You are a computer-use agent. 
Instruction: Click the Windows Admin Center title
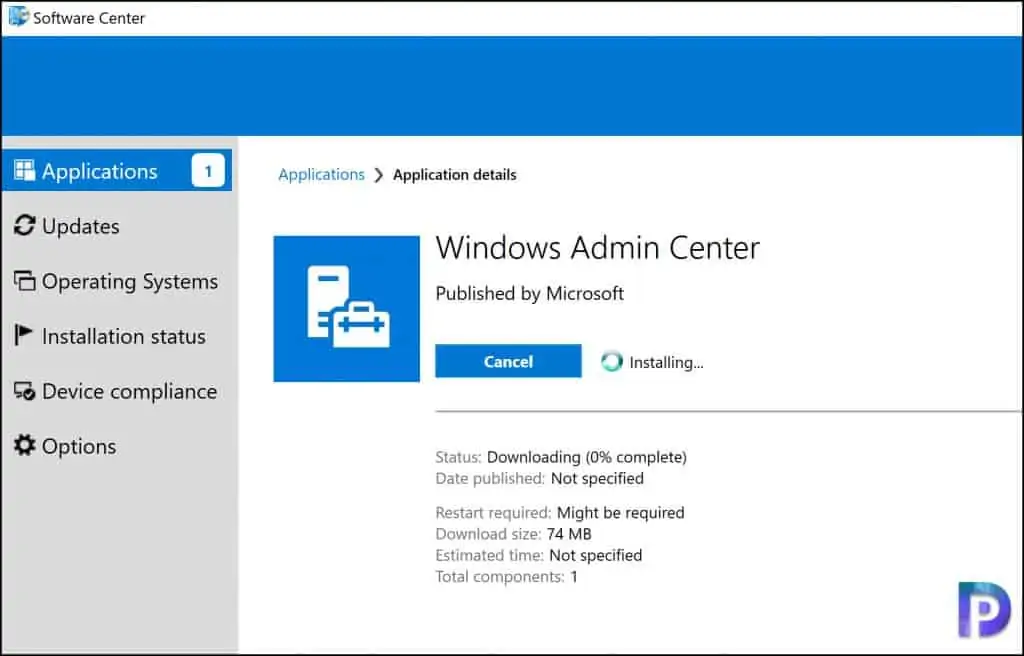[598, 248]
